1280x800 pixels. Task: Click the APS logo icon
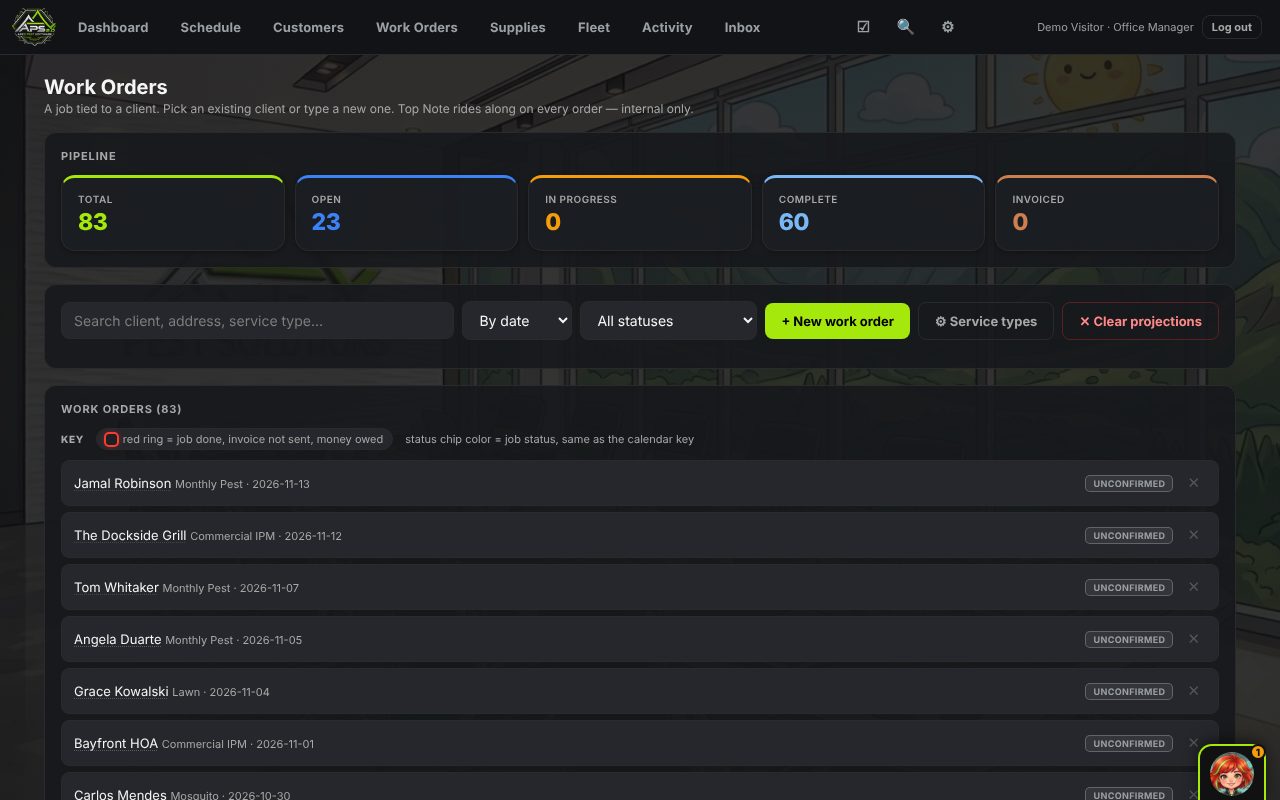pos(33,27)
